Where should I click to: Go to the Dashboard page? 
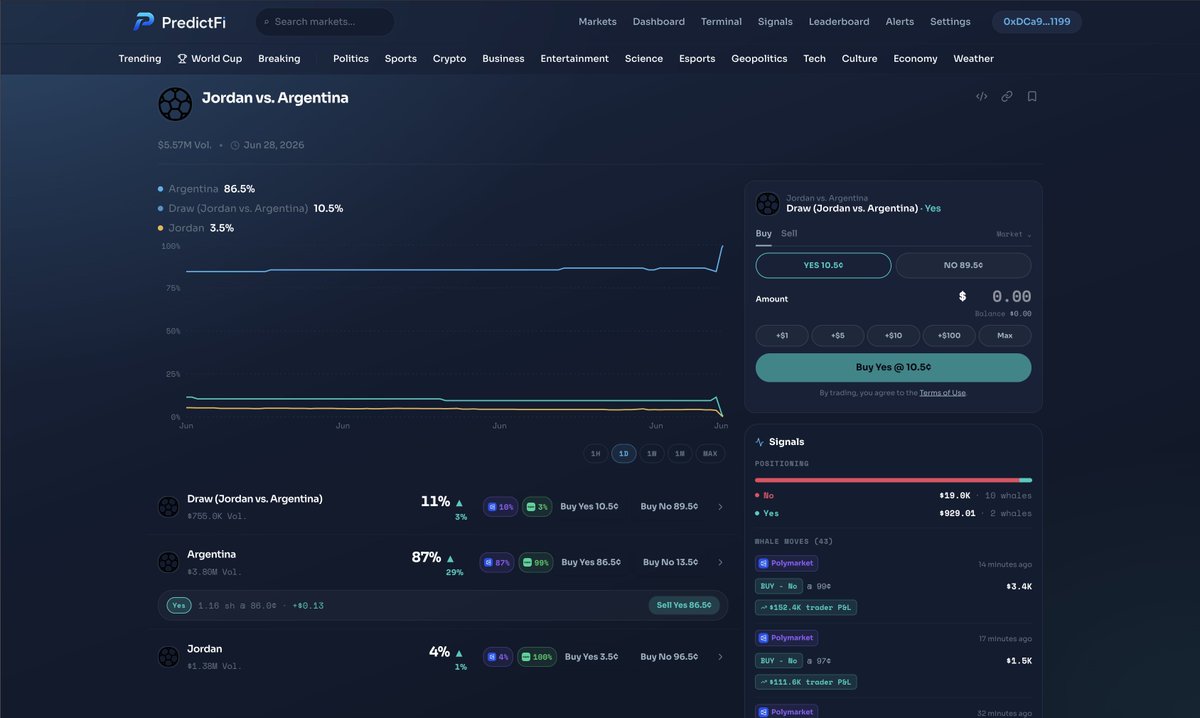point(658,22)
